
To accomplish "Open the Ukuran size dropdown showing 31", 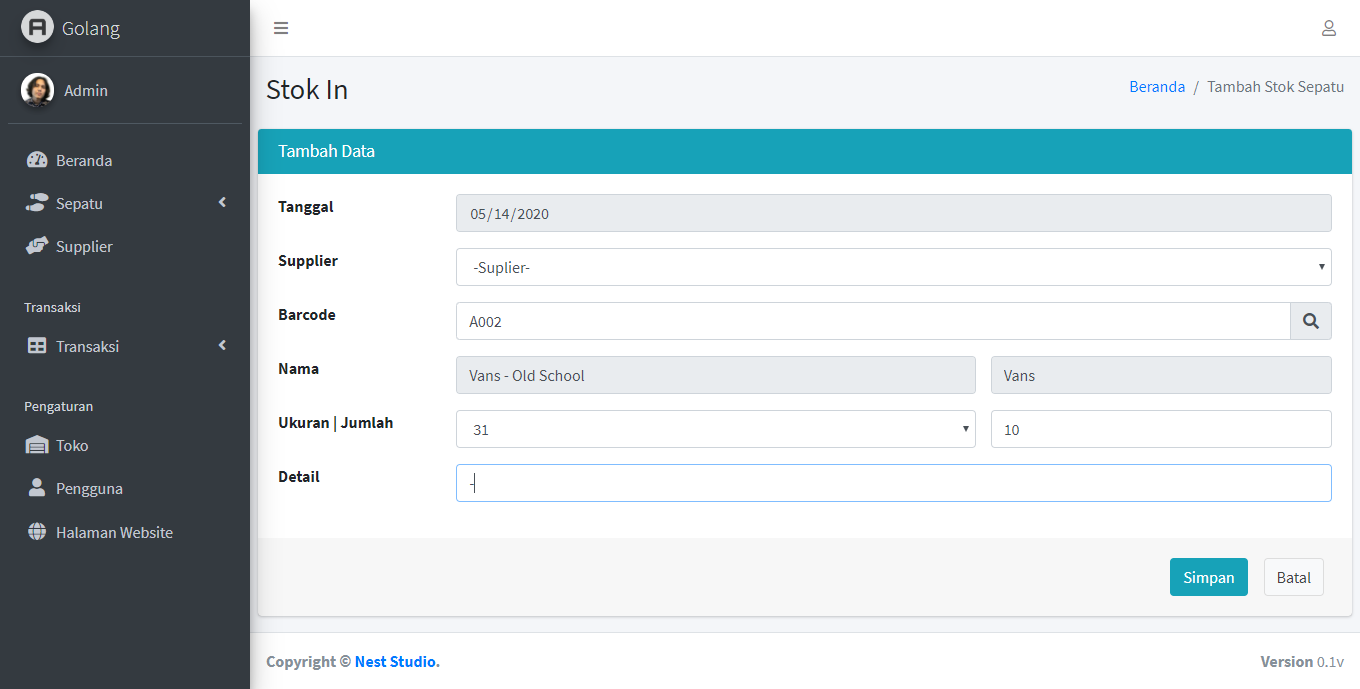I will tap(715, 429).
